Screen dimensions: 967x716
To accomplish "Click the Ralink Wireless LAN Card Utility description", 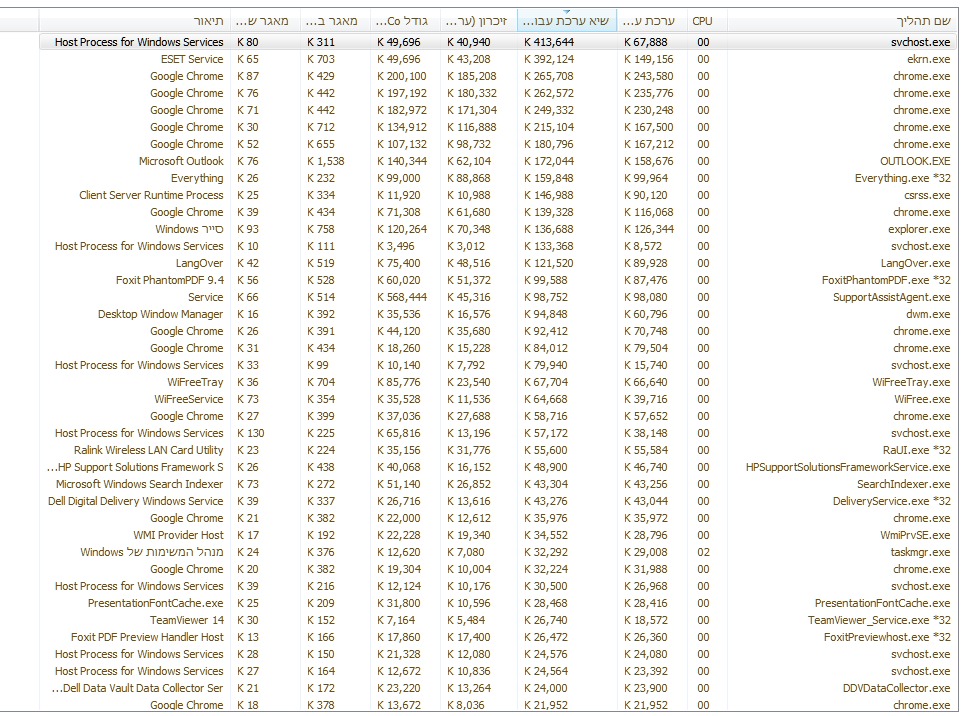I will tap(149, 450).
